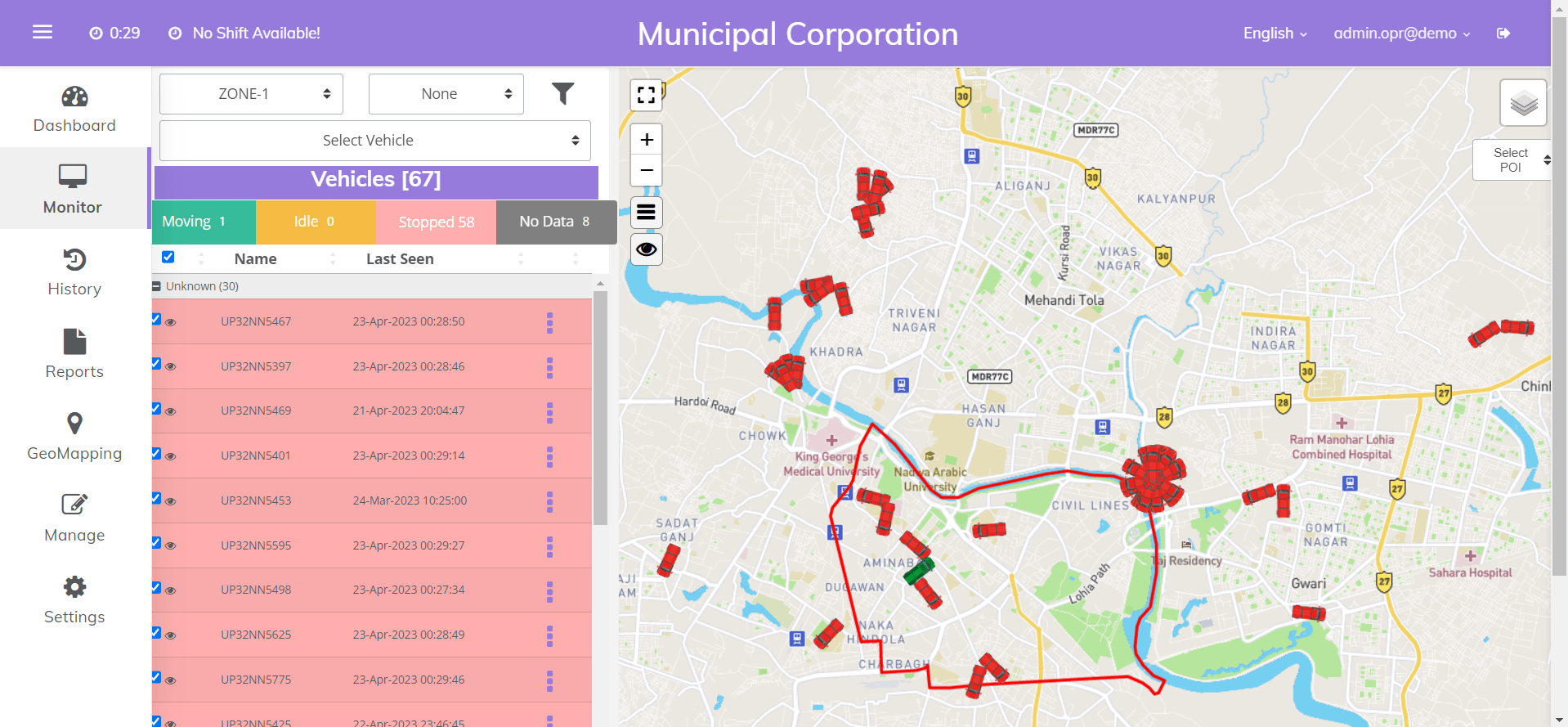Open options menu for UP32NN5401
The height and width of the screenshot is (727, 1568).
tap(549, 456)
